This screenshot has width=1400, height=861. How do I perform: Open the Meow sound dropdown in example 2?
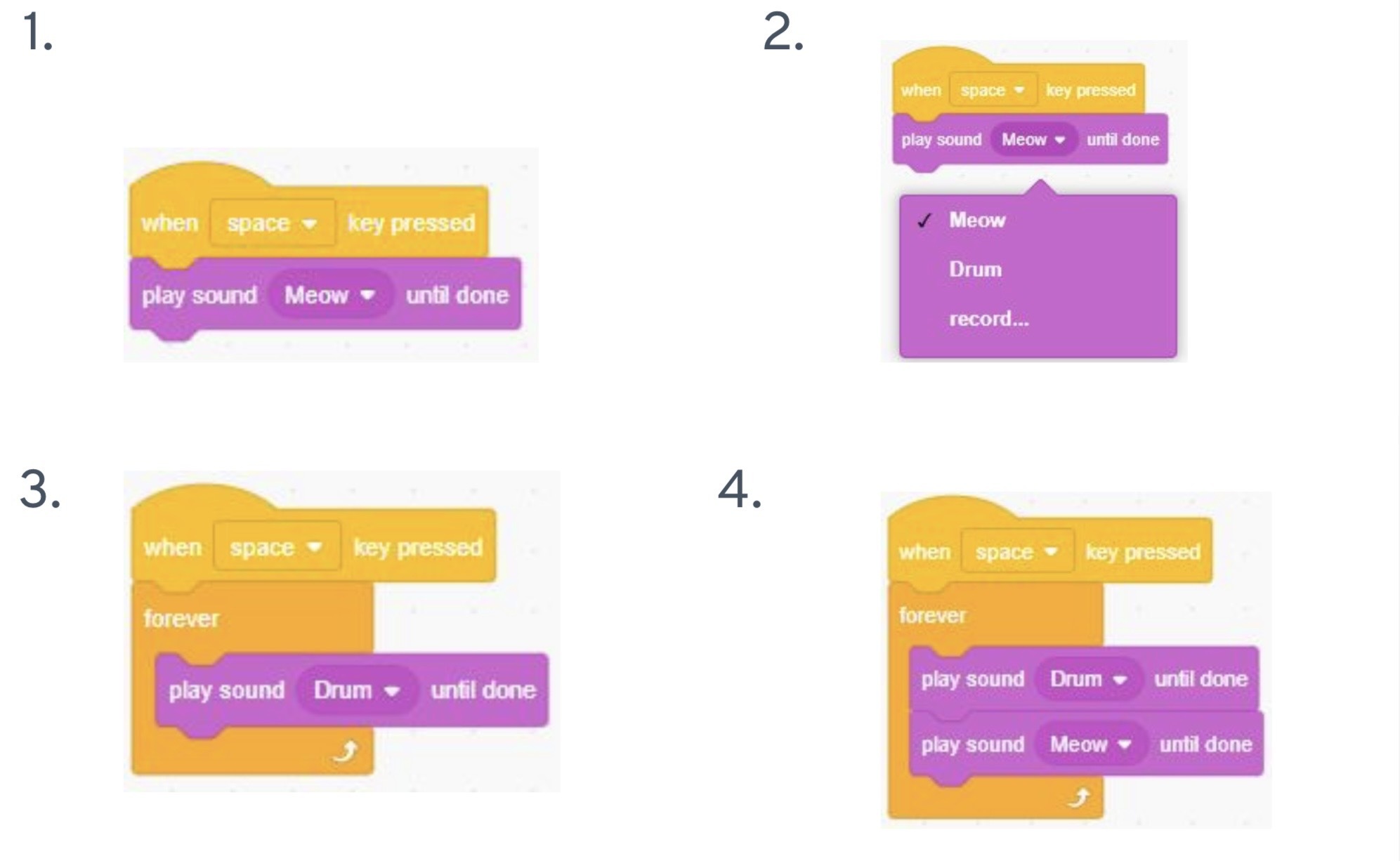click(x=1033, y=140)
